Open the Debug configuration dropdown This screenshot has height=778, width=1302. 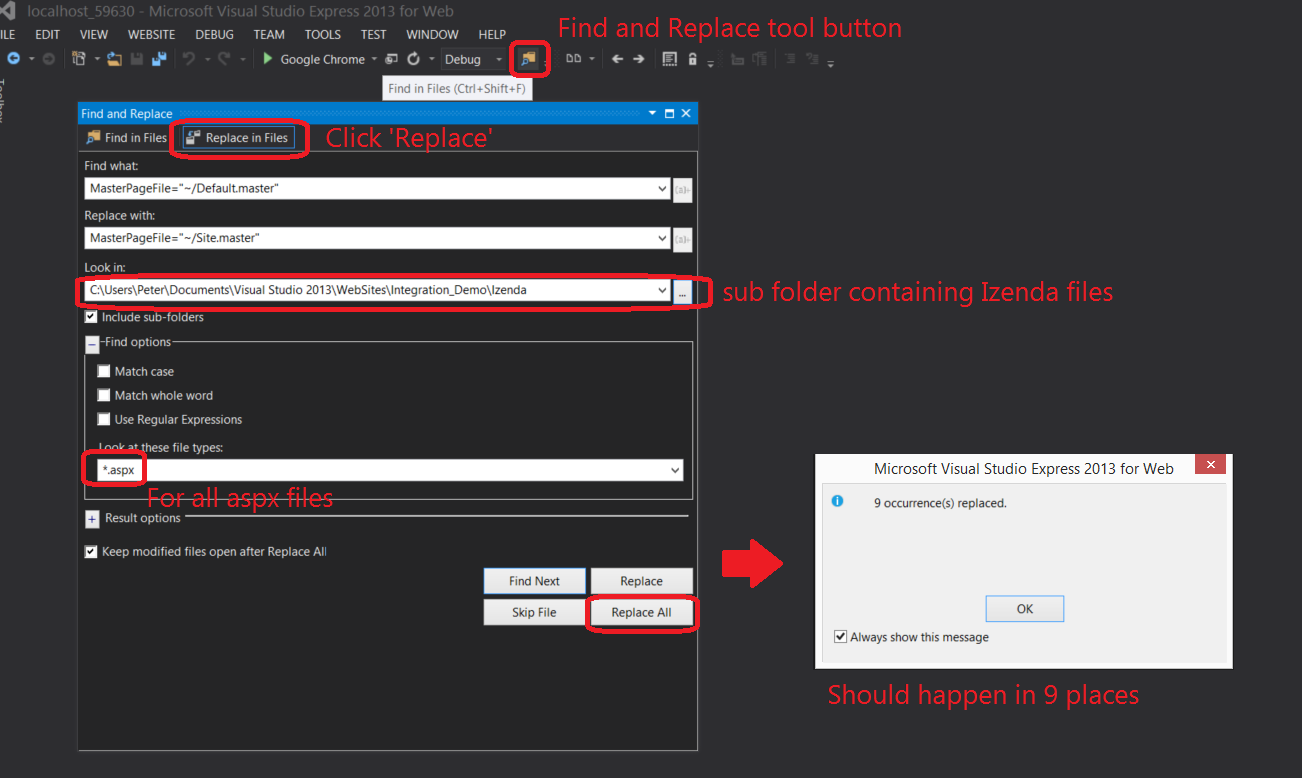[x=498, y=59]
